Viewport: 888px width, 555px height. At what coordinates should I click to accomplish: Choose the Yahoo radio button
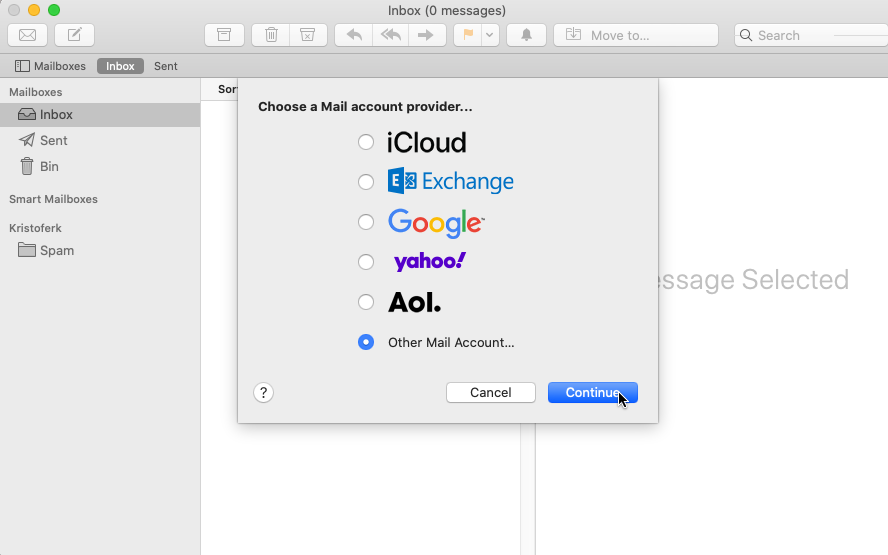pyautogui.click(x=366, y=262)
